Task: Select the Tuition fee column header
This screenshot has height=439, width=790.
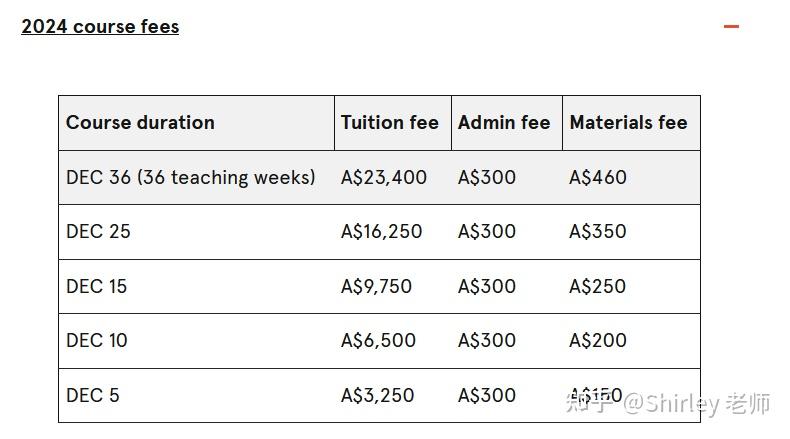Action: [x=393, y=123]
